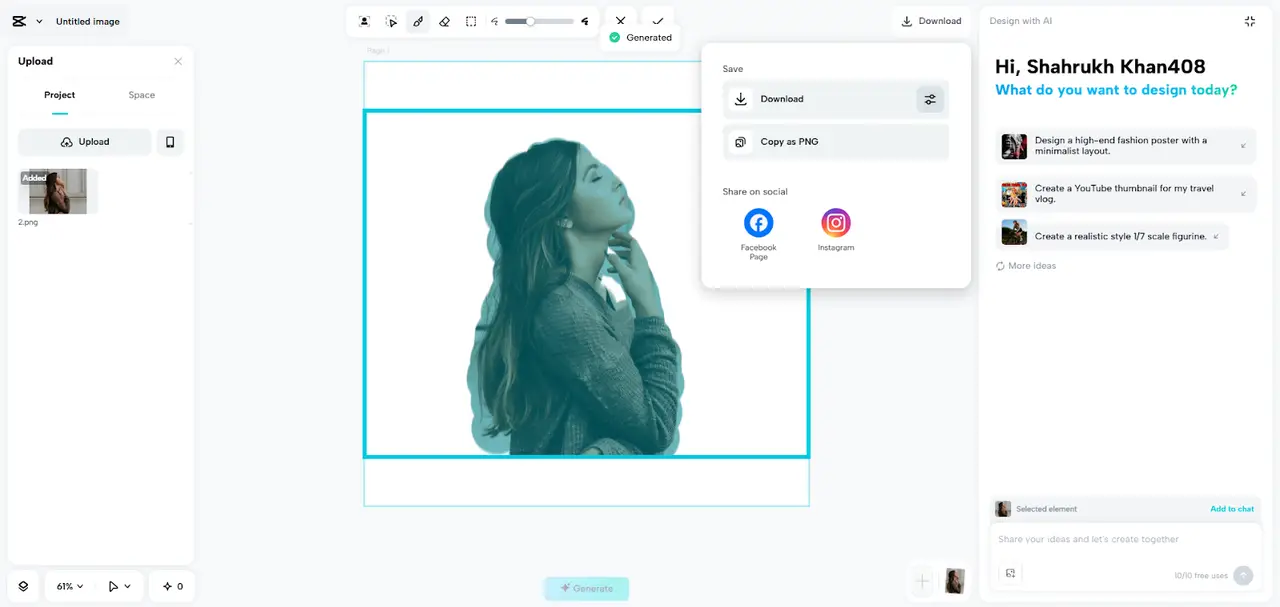Click the 2.png uploaded image thumbnail
The image size is (1280, 607).
[58, 191]
